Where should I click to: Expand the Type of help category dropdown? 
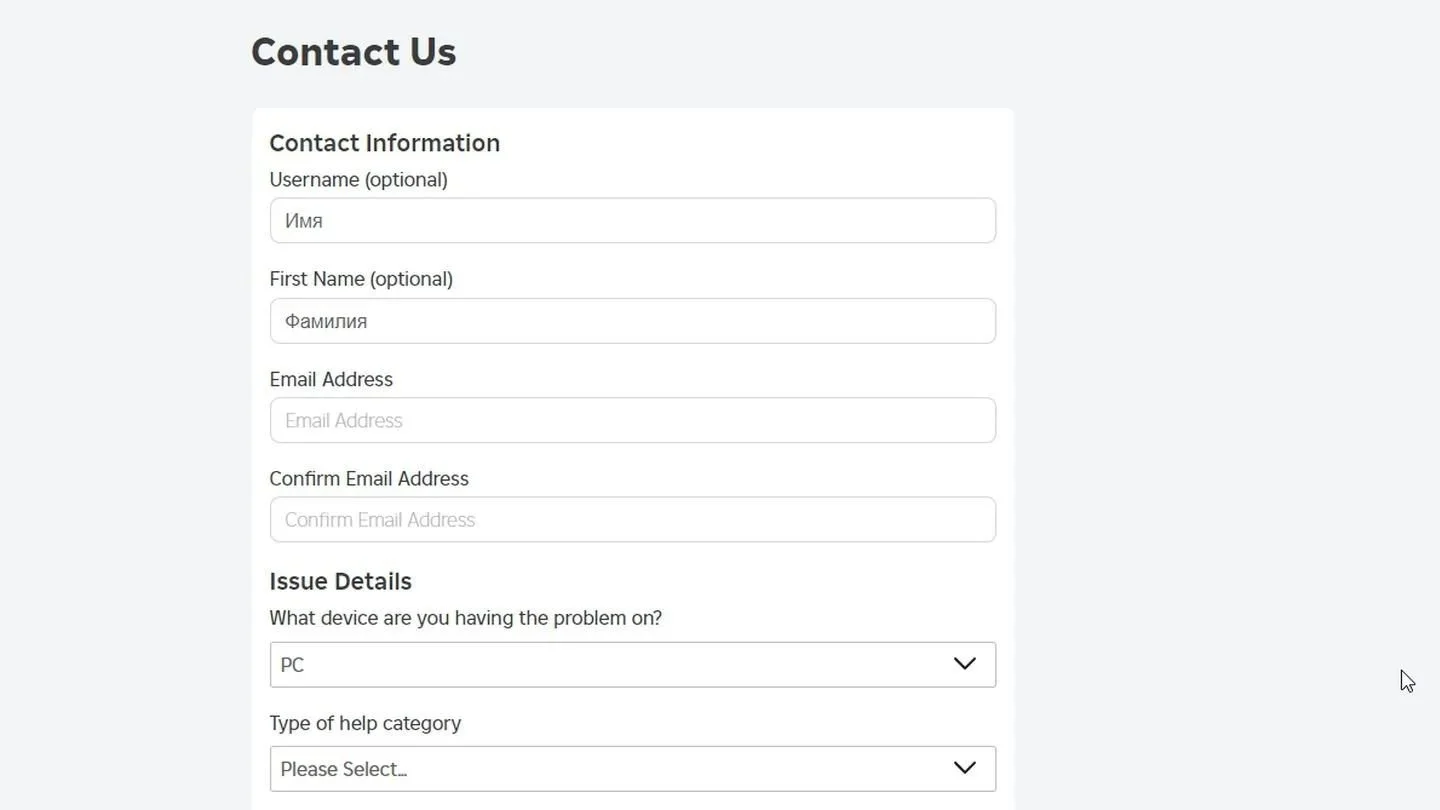point(632,769)
